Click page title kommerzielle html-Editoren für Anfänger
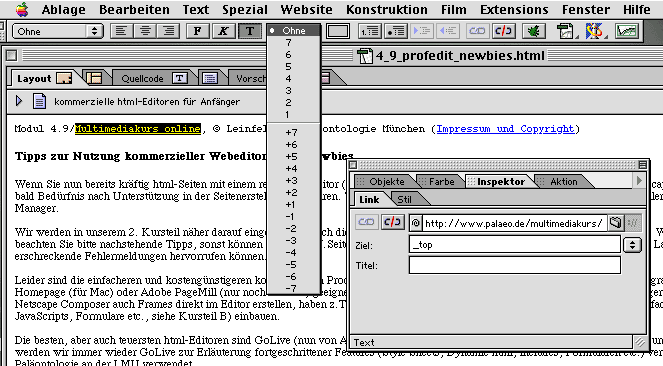 (147, 102)
